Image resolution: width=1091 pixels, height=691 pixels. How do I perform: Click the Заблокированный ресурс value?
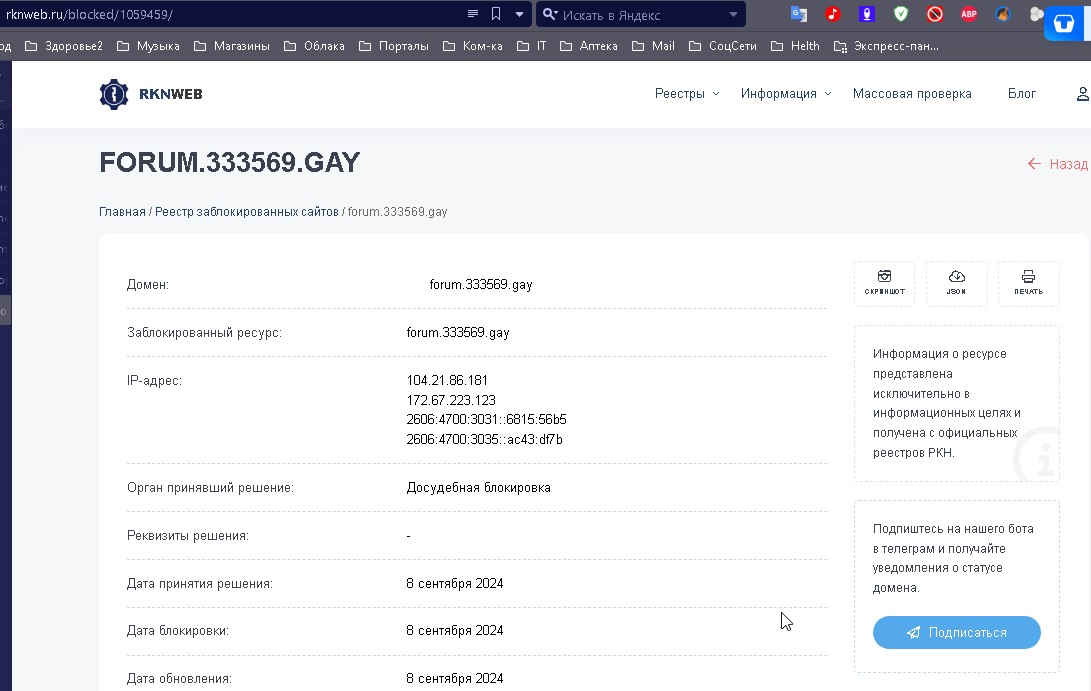point(458,333)
